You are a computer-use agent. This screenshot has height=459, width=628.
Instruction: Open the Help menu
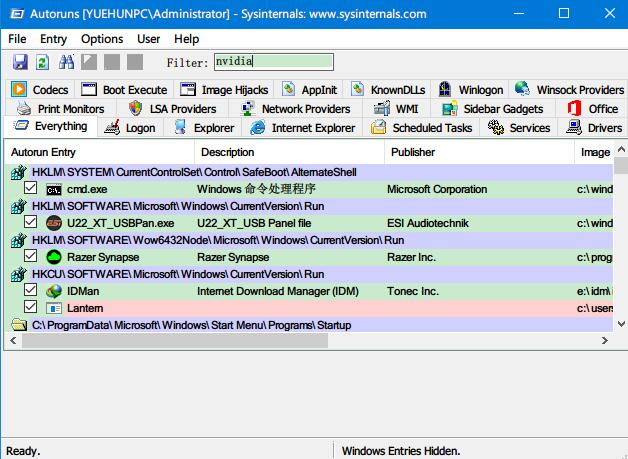tap(187, 39)
